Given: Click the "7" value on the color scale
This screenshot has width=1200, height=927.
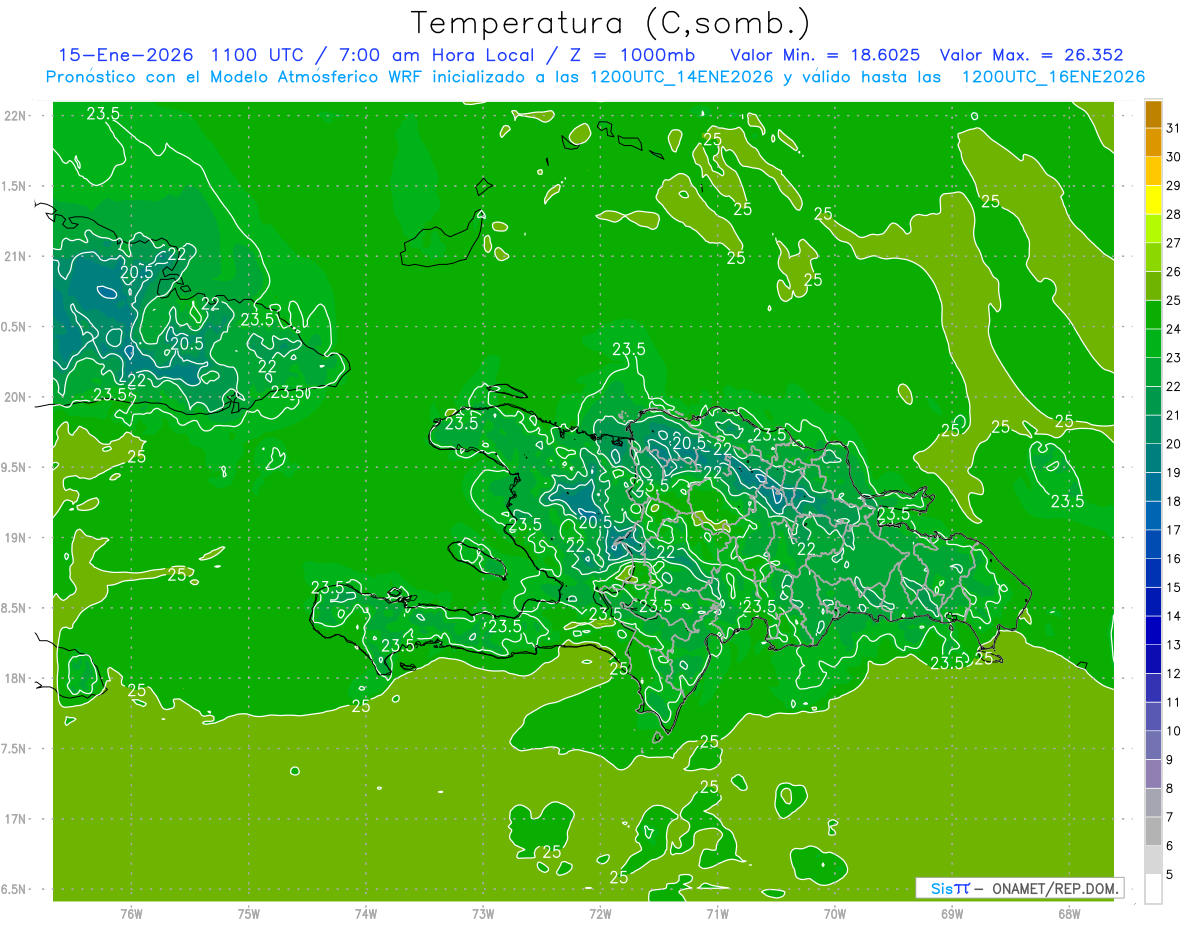Looking at the screenshot, I should tap(1170, 817).
